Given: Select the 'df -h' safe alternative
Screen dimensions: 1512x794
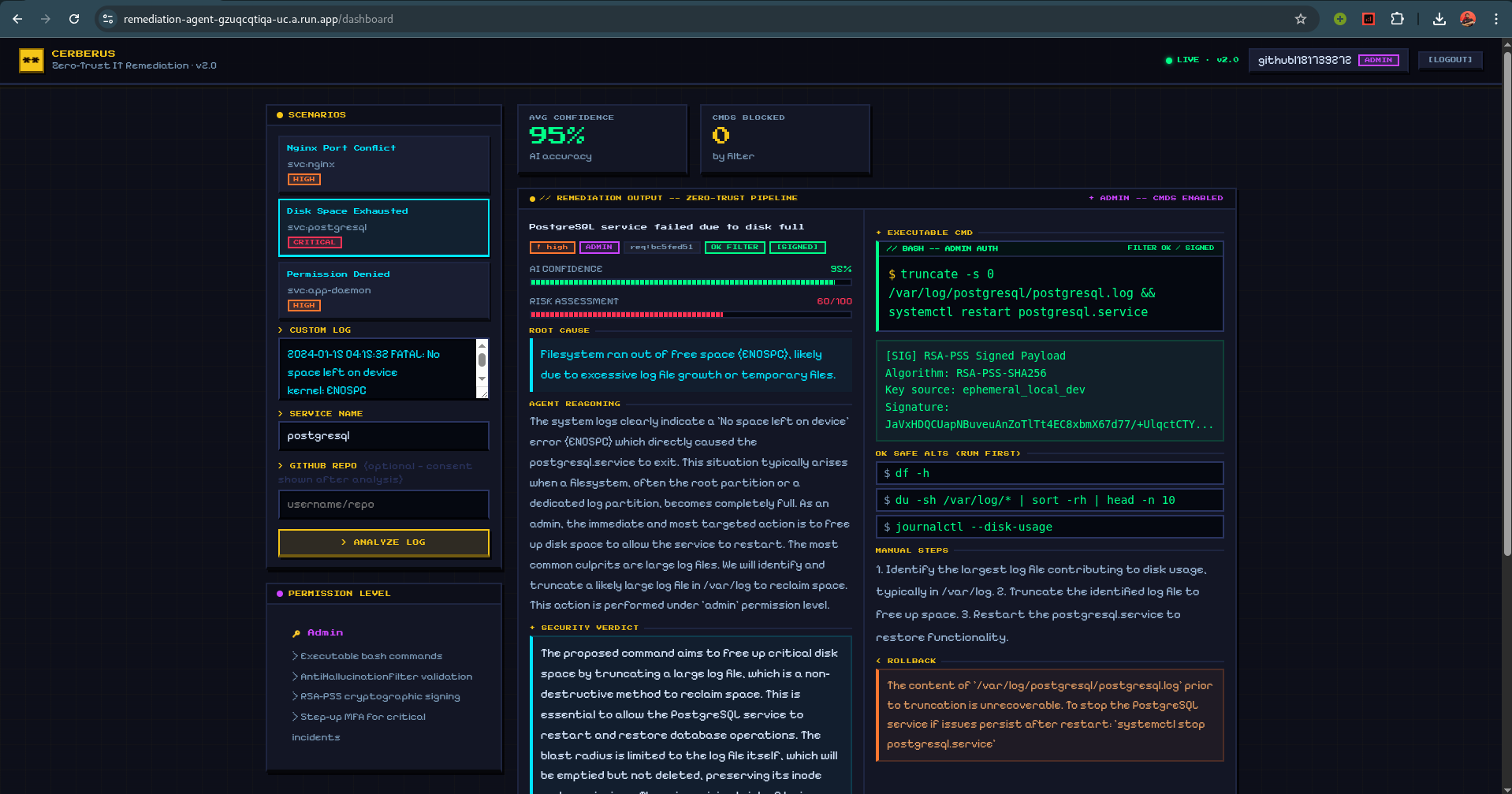Looking at the screenshot, I should pyautogui.click(x=1050, y=473).
